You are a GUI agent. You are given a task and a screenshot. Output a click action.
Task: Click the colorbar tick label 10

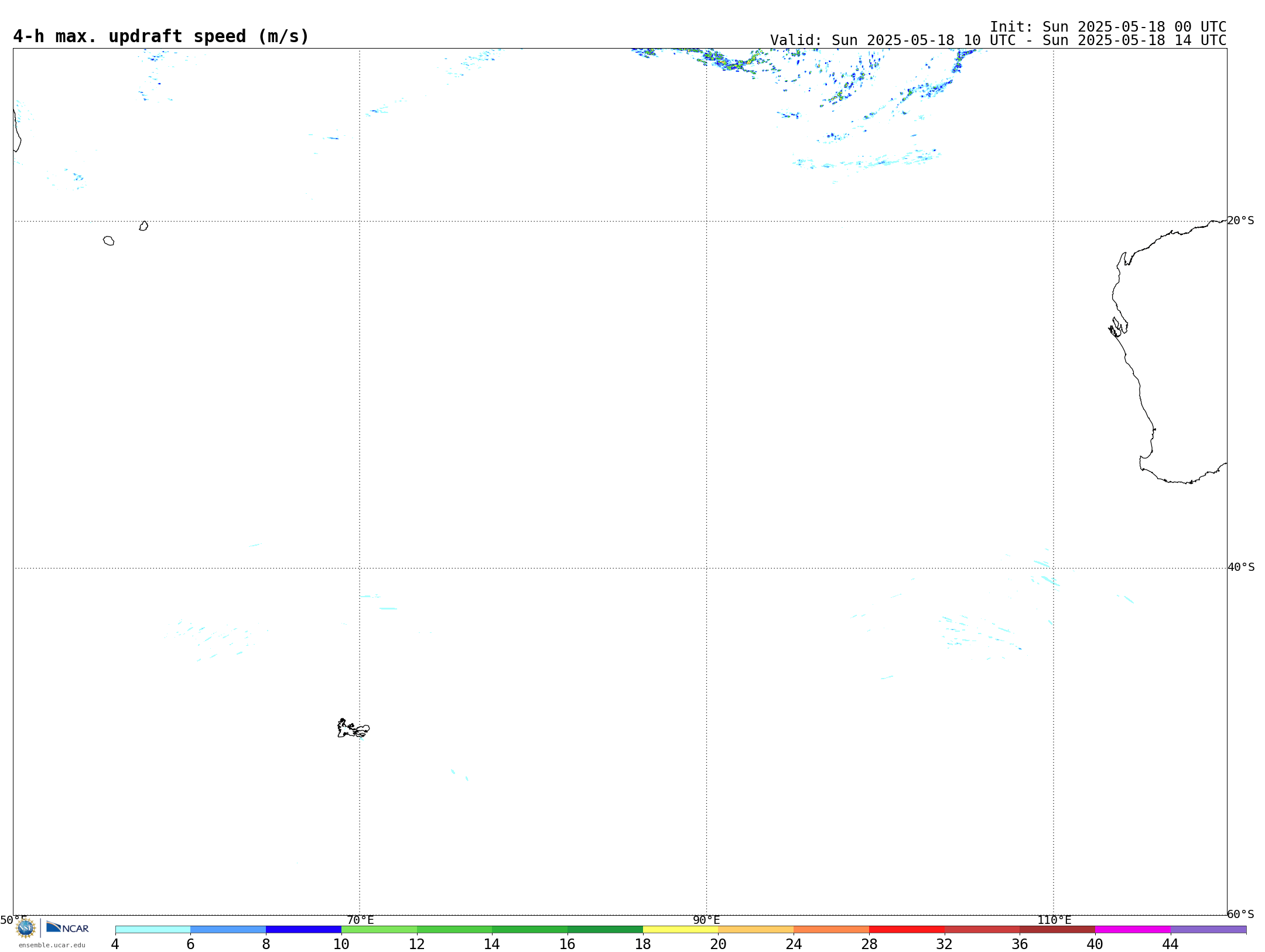[x=341, y=944]
